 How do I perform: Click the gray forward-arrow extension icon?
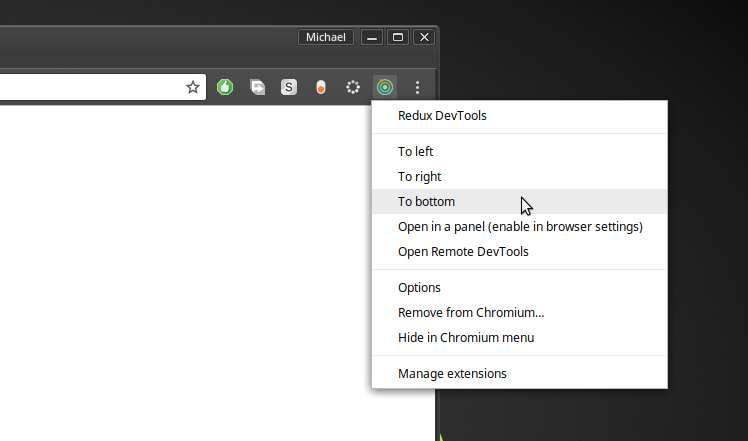pyautogui.click(x=257, y=87)
